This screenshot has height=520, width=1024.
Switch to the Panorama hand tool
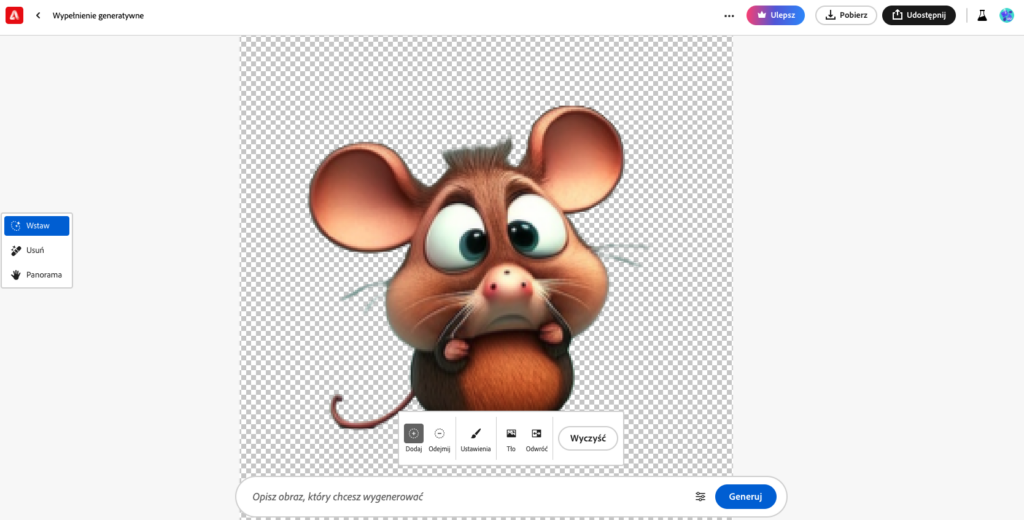37,274
